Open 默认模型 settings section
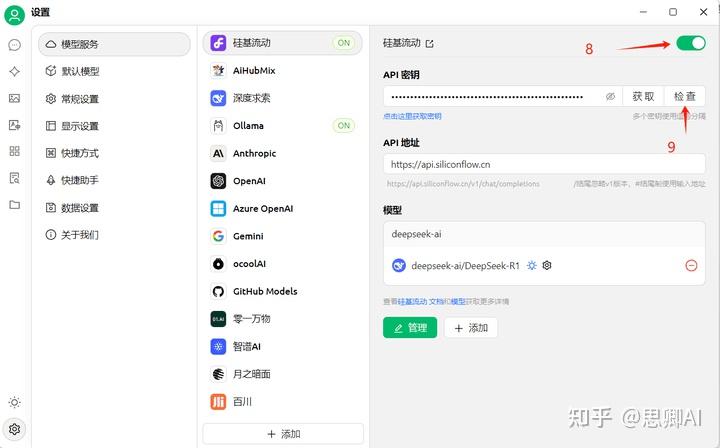 tap(114, 71)
